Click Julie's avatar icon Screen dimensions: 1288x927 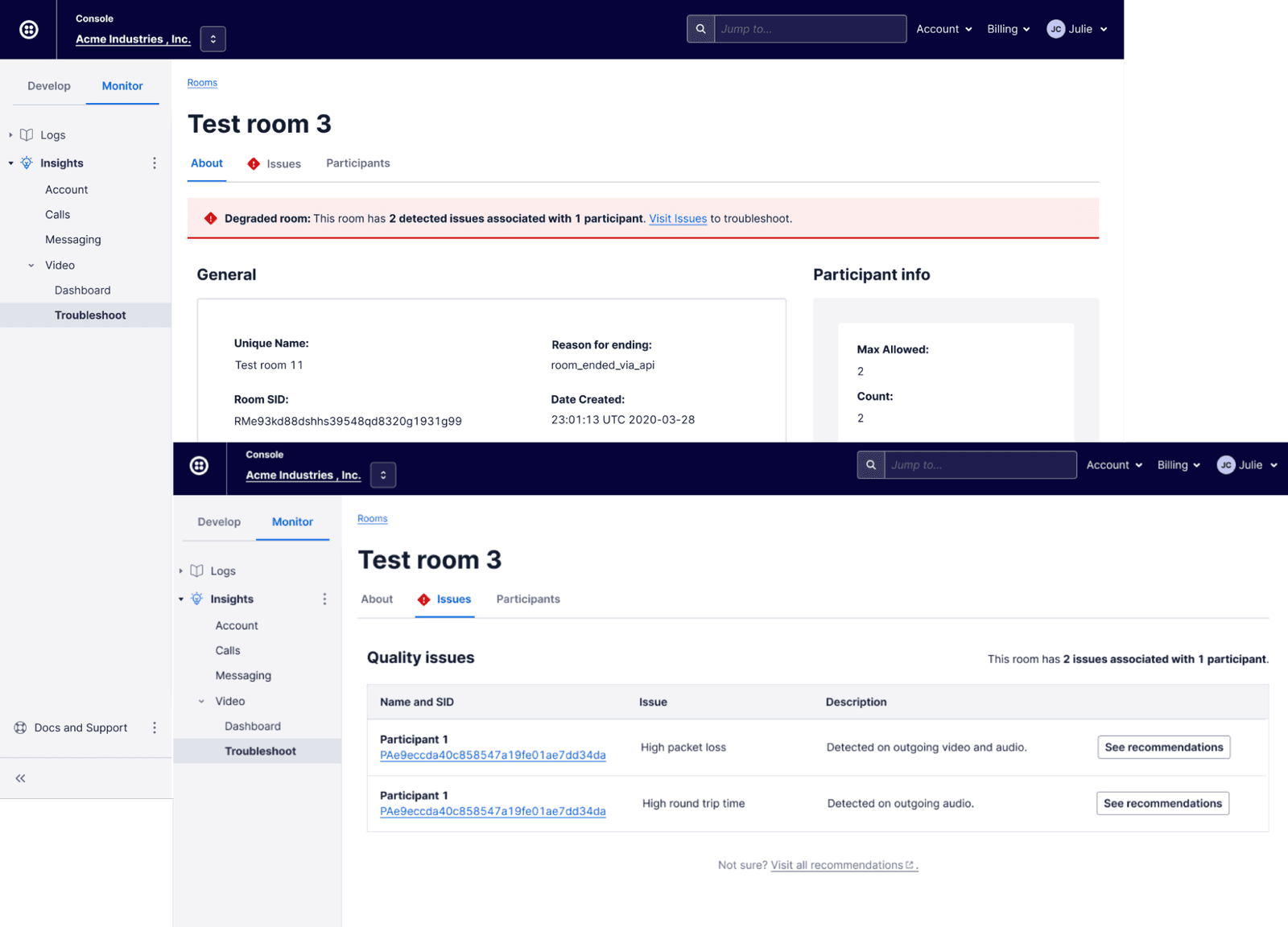pos(1055,29)
